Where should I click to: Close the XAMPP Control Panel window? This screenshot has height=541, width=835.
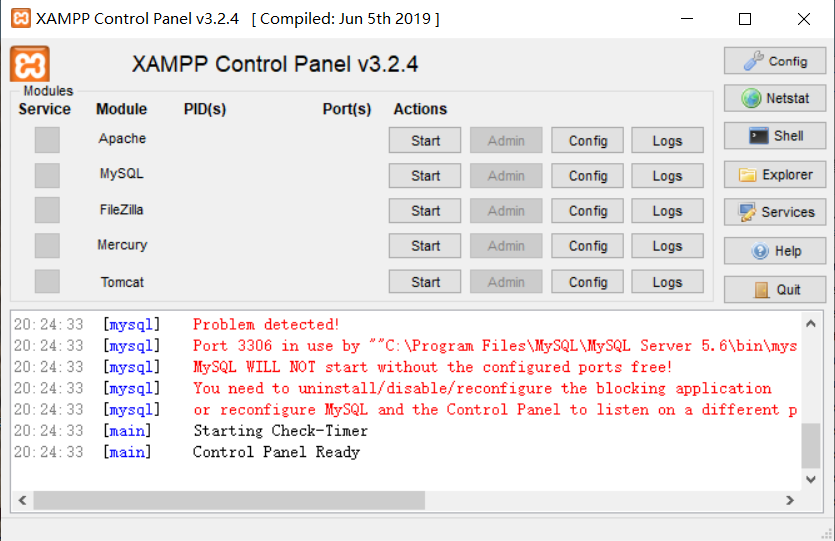click(x=804, y=19)
